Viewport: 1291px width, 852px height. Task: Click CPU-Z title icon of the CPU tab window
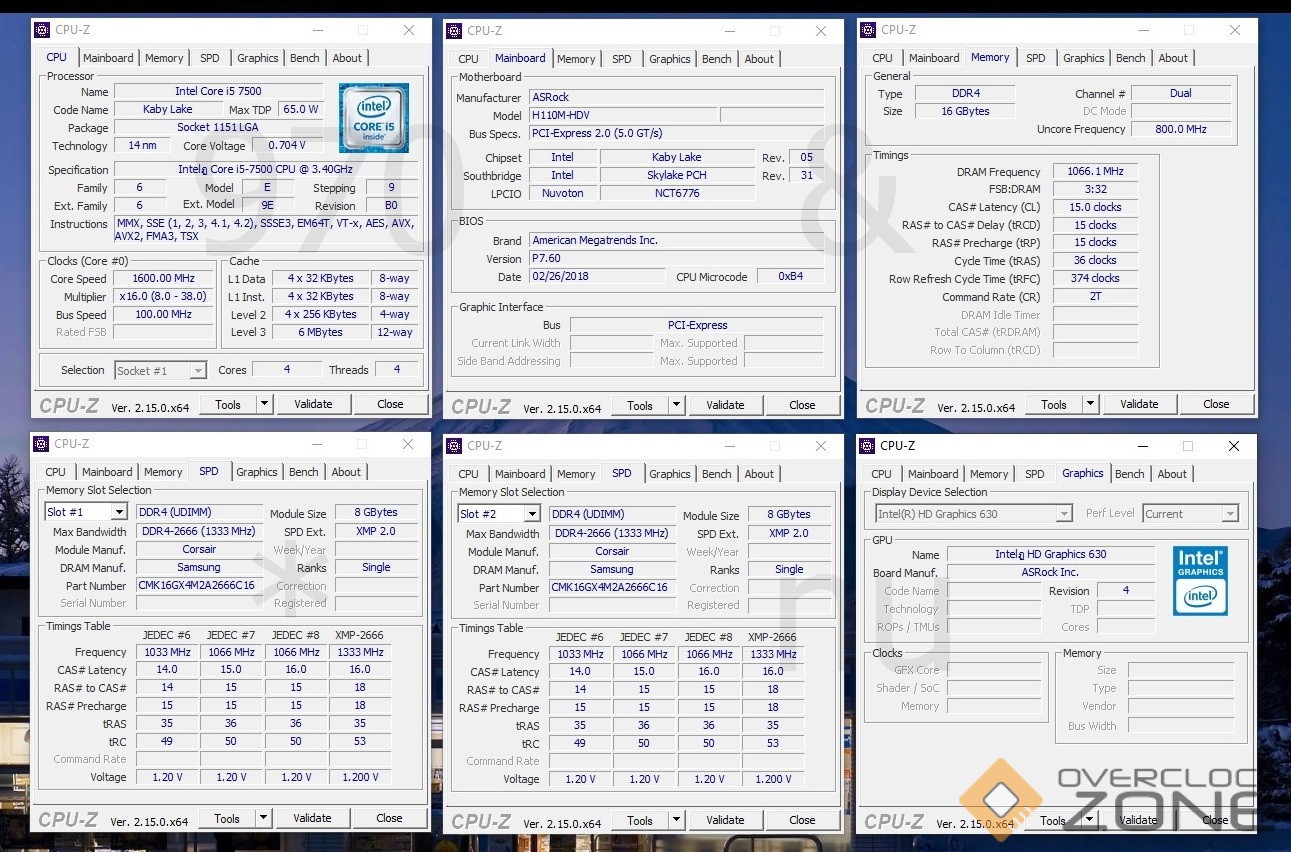point(41,30)
